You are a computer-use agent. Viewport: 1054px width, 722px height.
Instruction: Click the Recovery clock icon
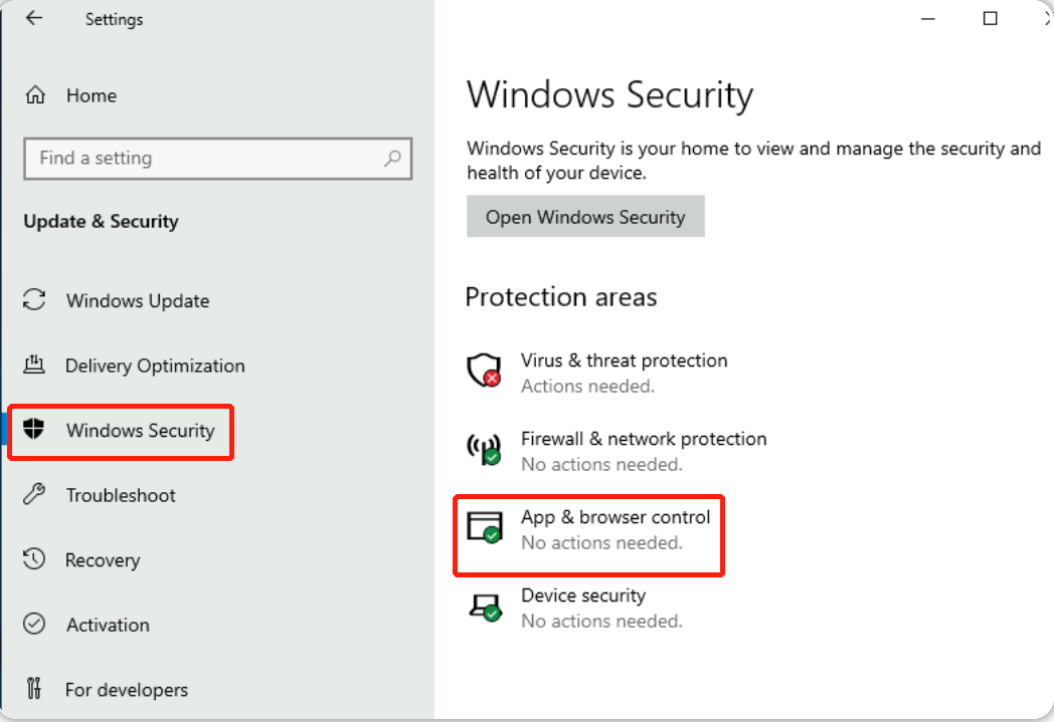34,559
